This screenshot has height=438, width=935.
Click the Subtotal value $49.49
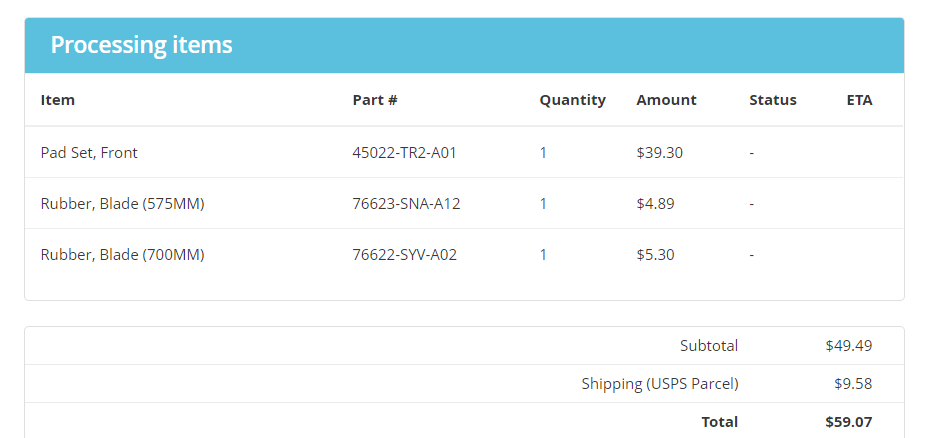tap(849, 346)
